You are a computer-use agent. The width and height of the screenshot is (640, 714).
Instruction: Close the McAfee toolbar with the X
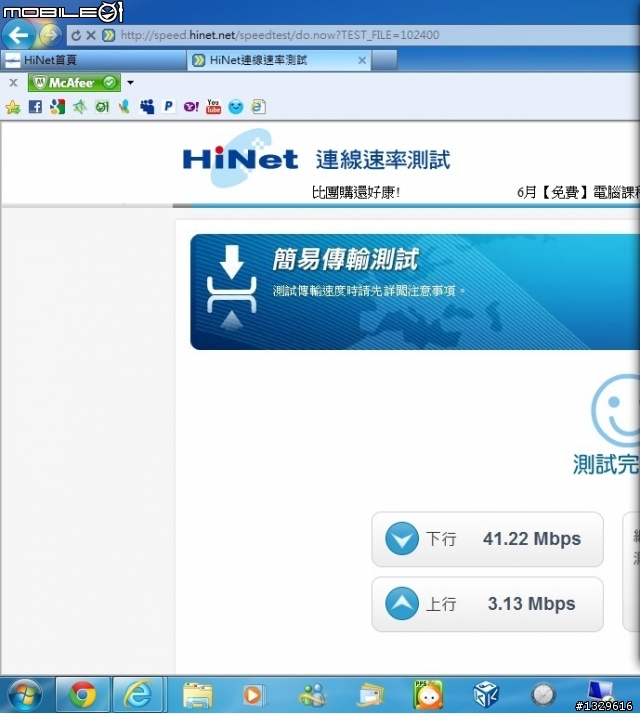(x=14, y=82)
